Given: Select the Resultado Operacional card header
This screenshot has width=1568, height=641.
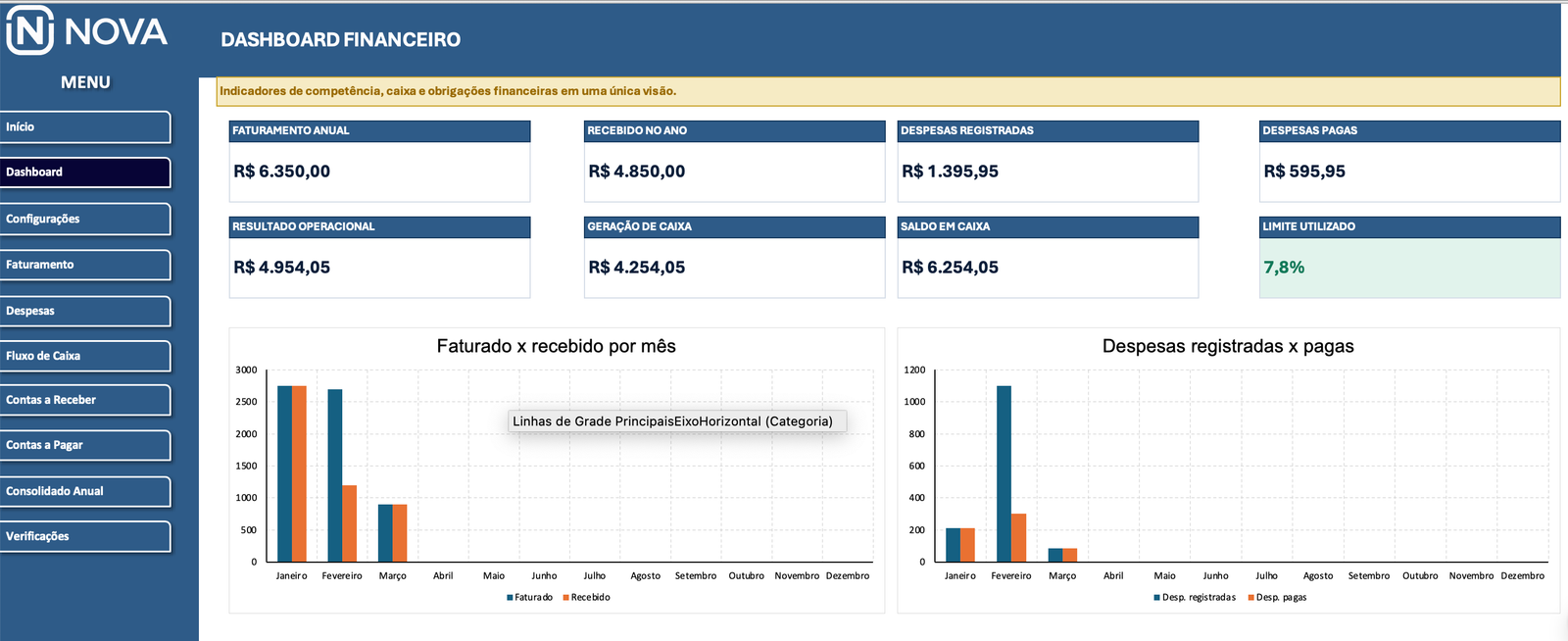Looking at the screenshot, I should [x=379, y=227].
